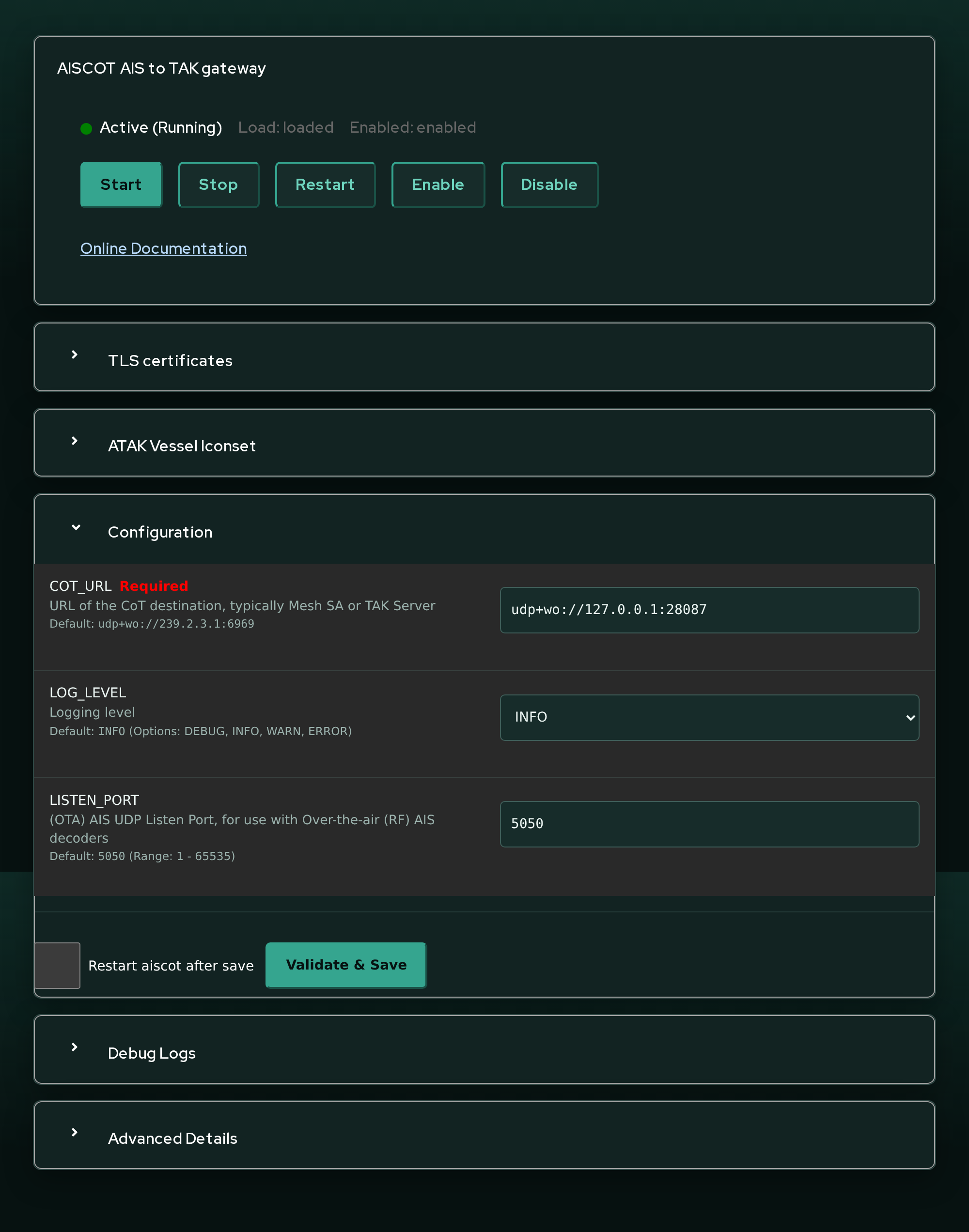Click the LISTEN_PORT input field
The width and height of the screenshot is (969, 1232).
tap(709, 824)
